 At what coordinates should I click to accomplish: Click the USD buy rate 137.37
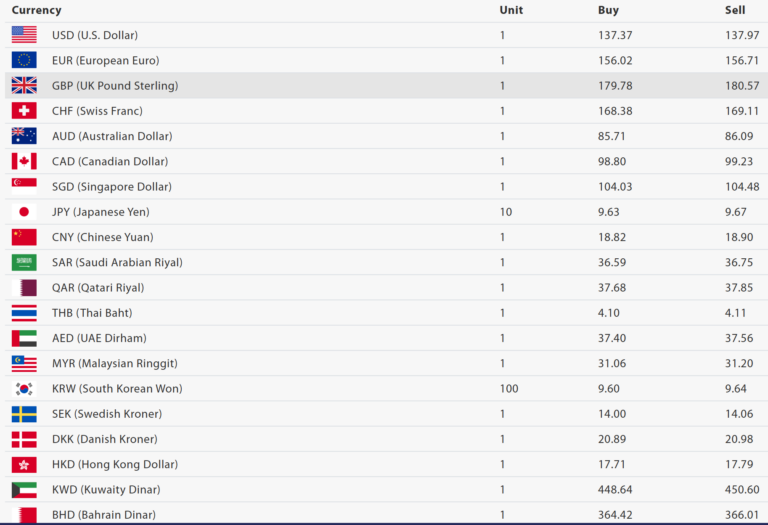[x=615, y=35]
